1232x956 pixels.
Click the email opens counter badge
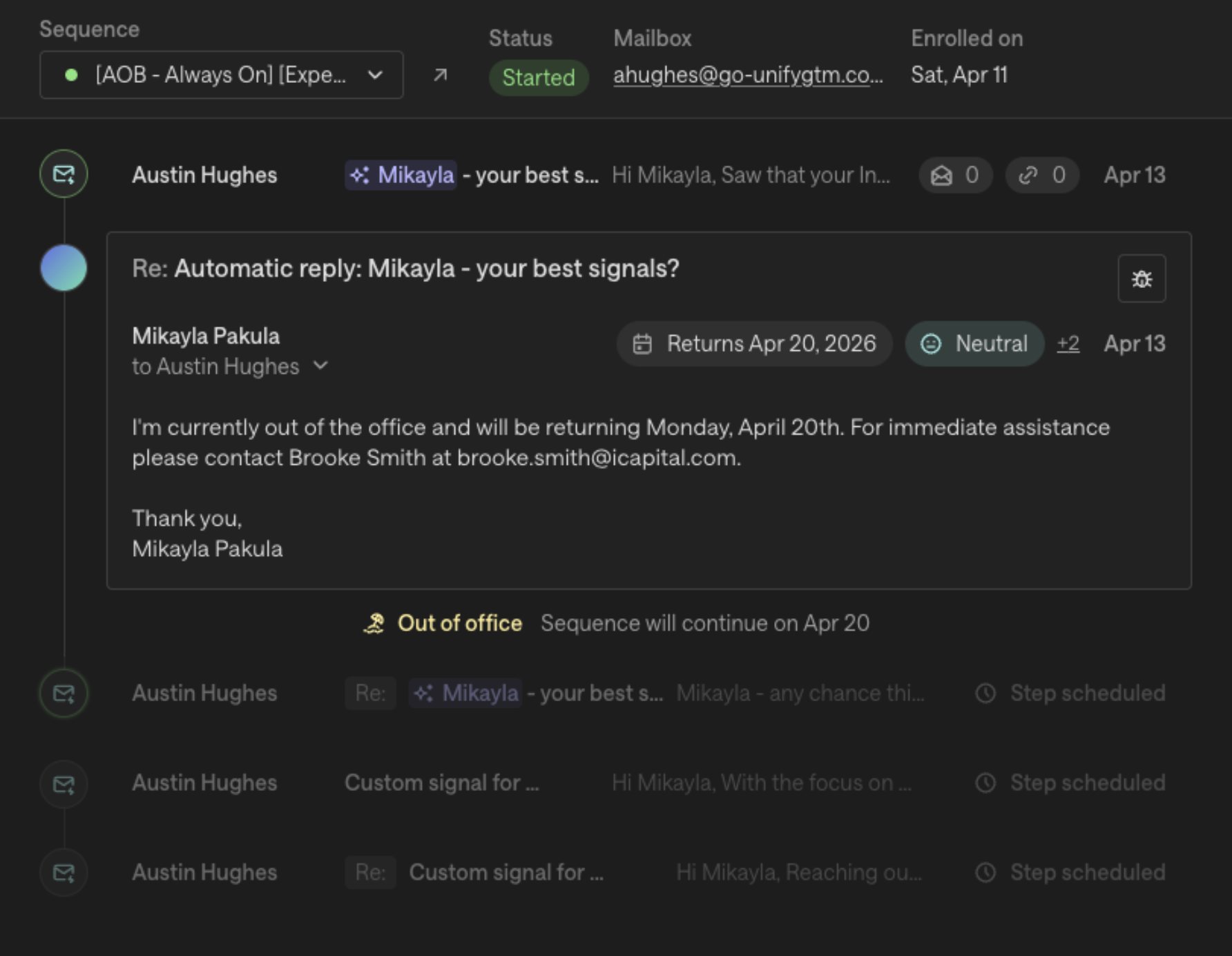point(956,175)
